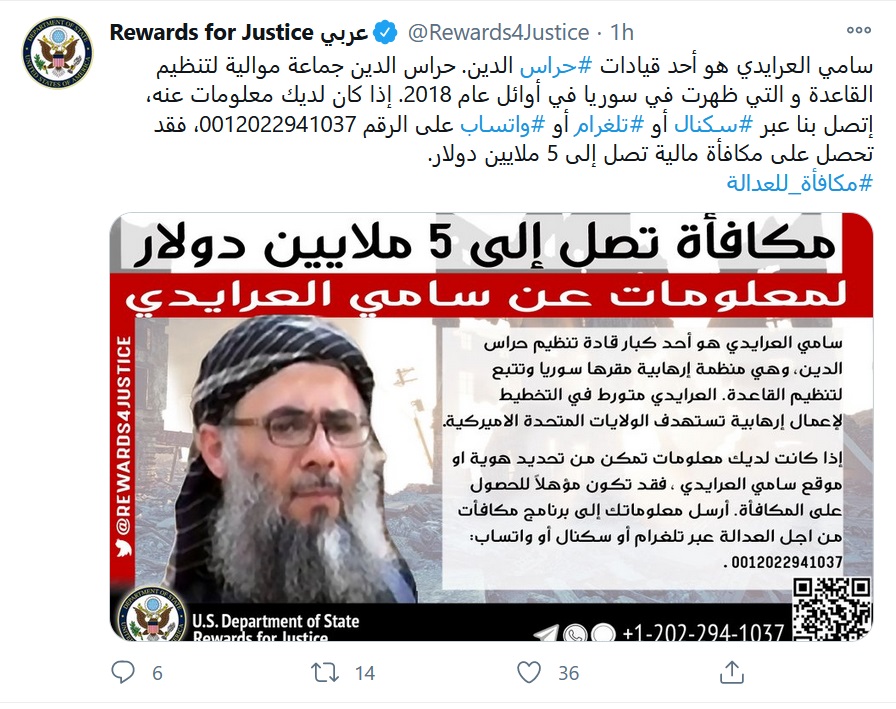Screen dimensions: 896x709
Task: Open the share tweet icon
Action: [x=731, y=672]
